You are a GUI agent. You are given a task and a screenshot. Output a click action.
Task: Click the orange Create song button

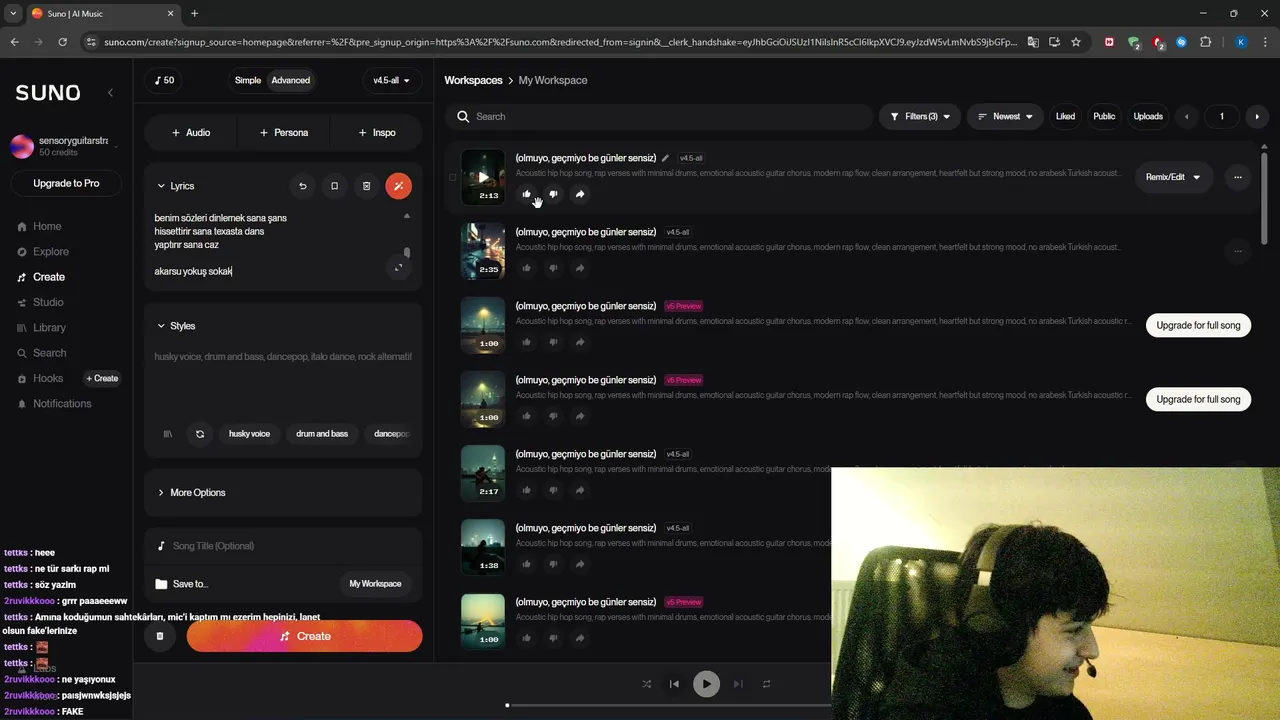tap(305, 636)
